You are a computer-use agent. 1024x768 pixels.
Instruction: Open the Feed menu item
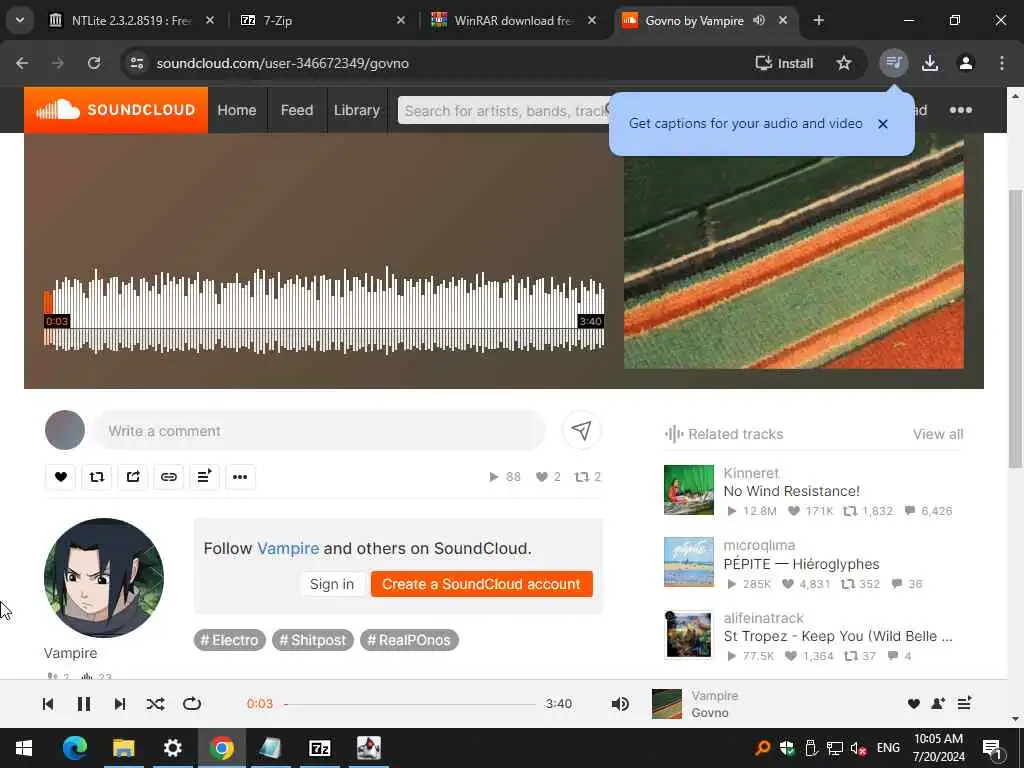296,110
